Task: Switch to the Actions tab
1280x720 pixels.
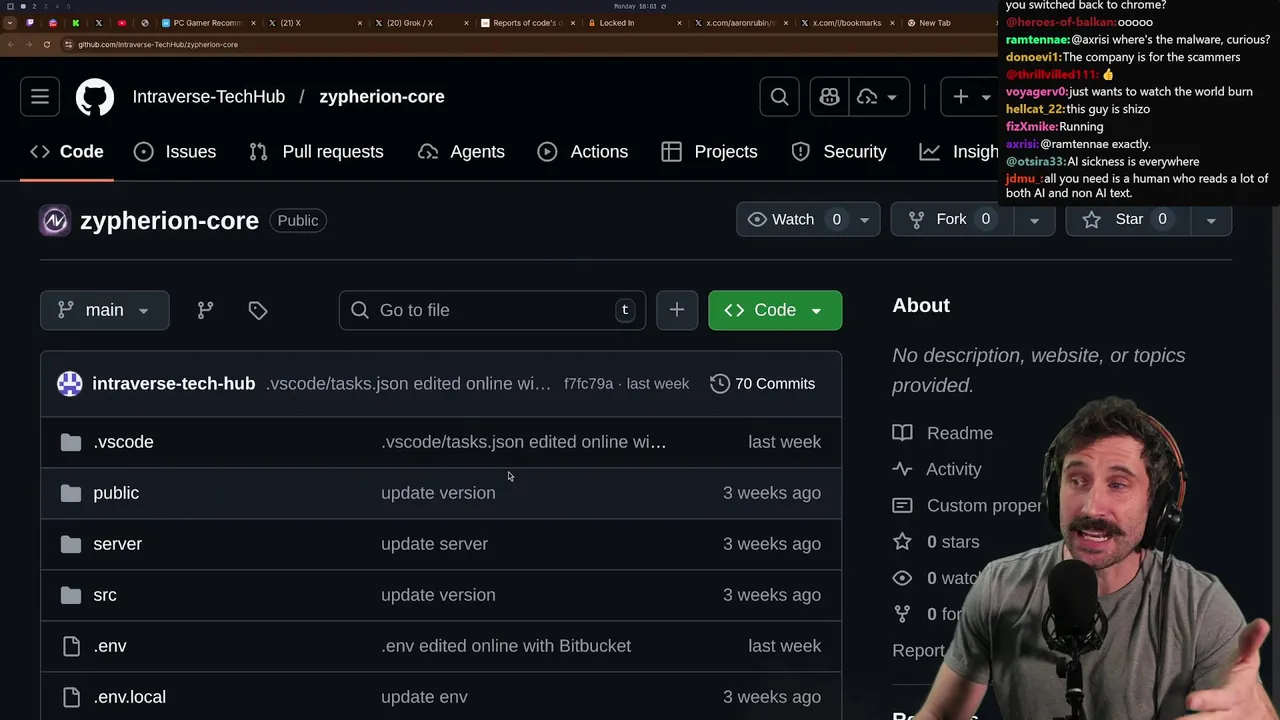Action: click(583, 152)
